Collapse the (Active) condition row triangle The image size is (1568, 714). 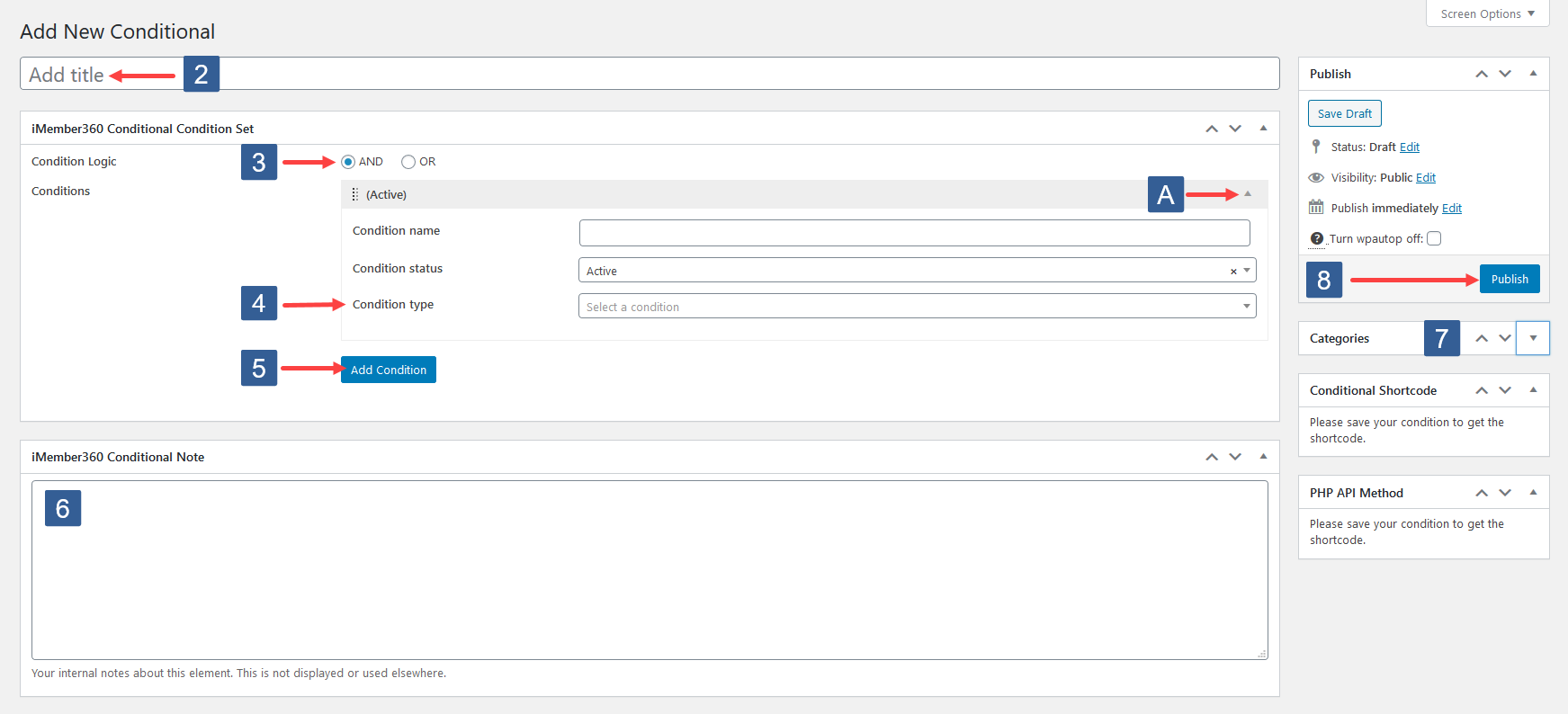(x=1248, y=194)
